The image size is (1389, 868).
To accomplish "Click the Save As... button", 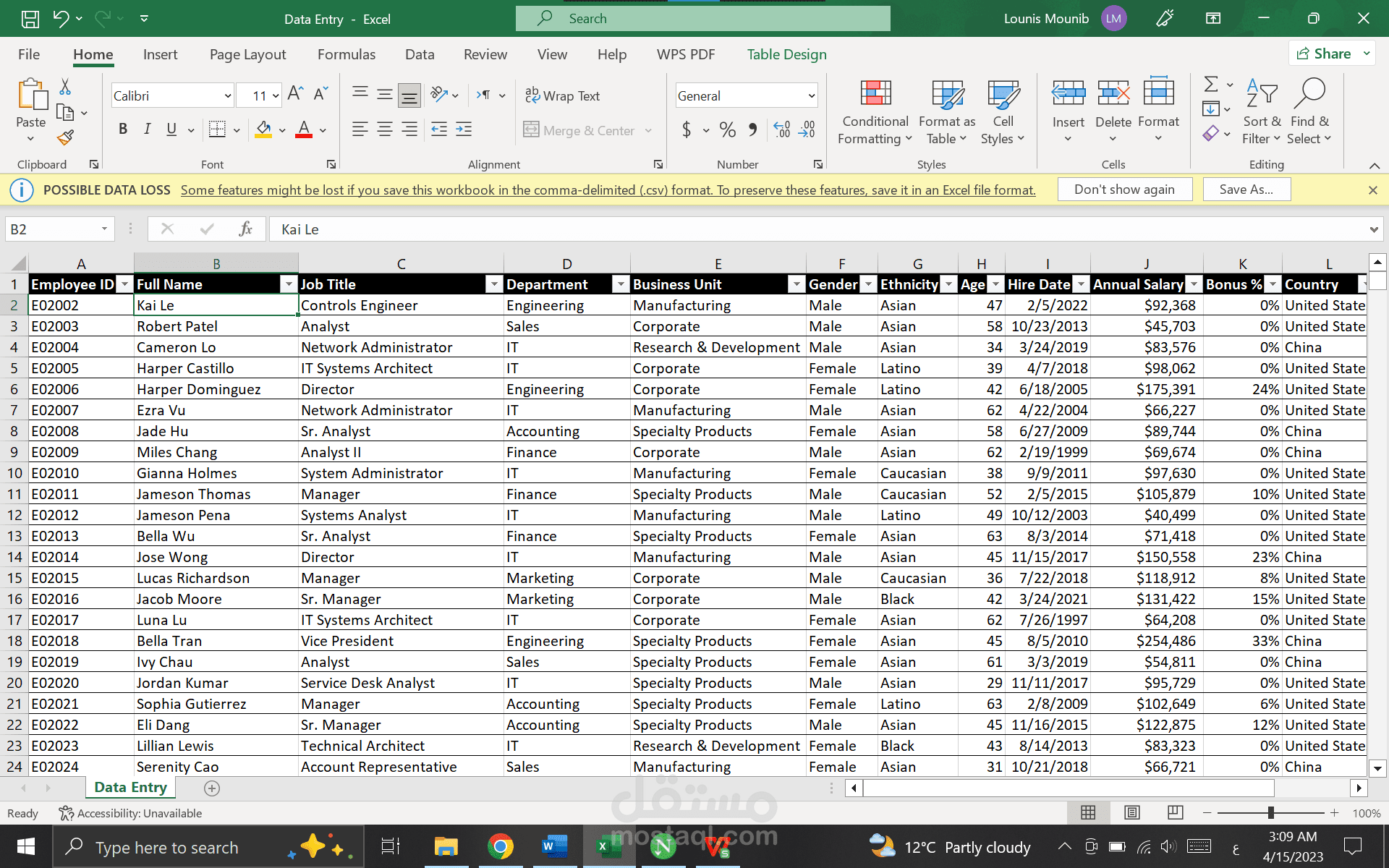I will tap(1246, 190).
